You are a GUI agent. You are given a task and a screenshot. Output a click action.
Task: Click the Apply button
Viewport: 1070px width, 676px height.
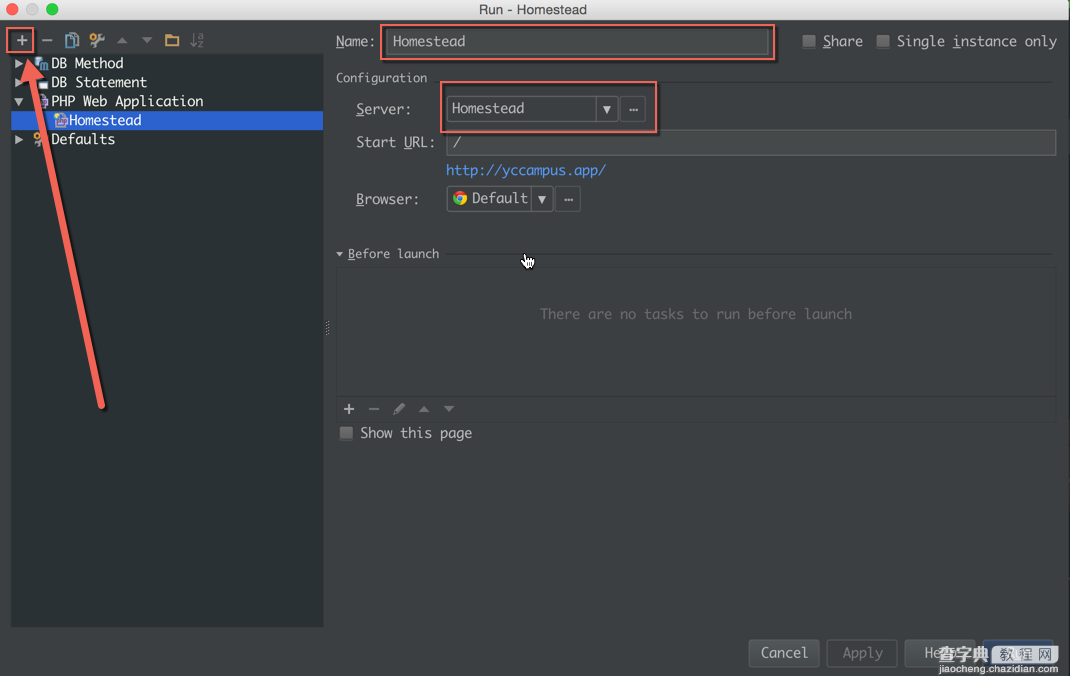coord(863,653)
